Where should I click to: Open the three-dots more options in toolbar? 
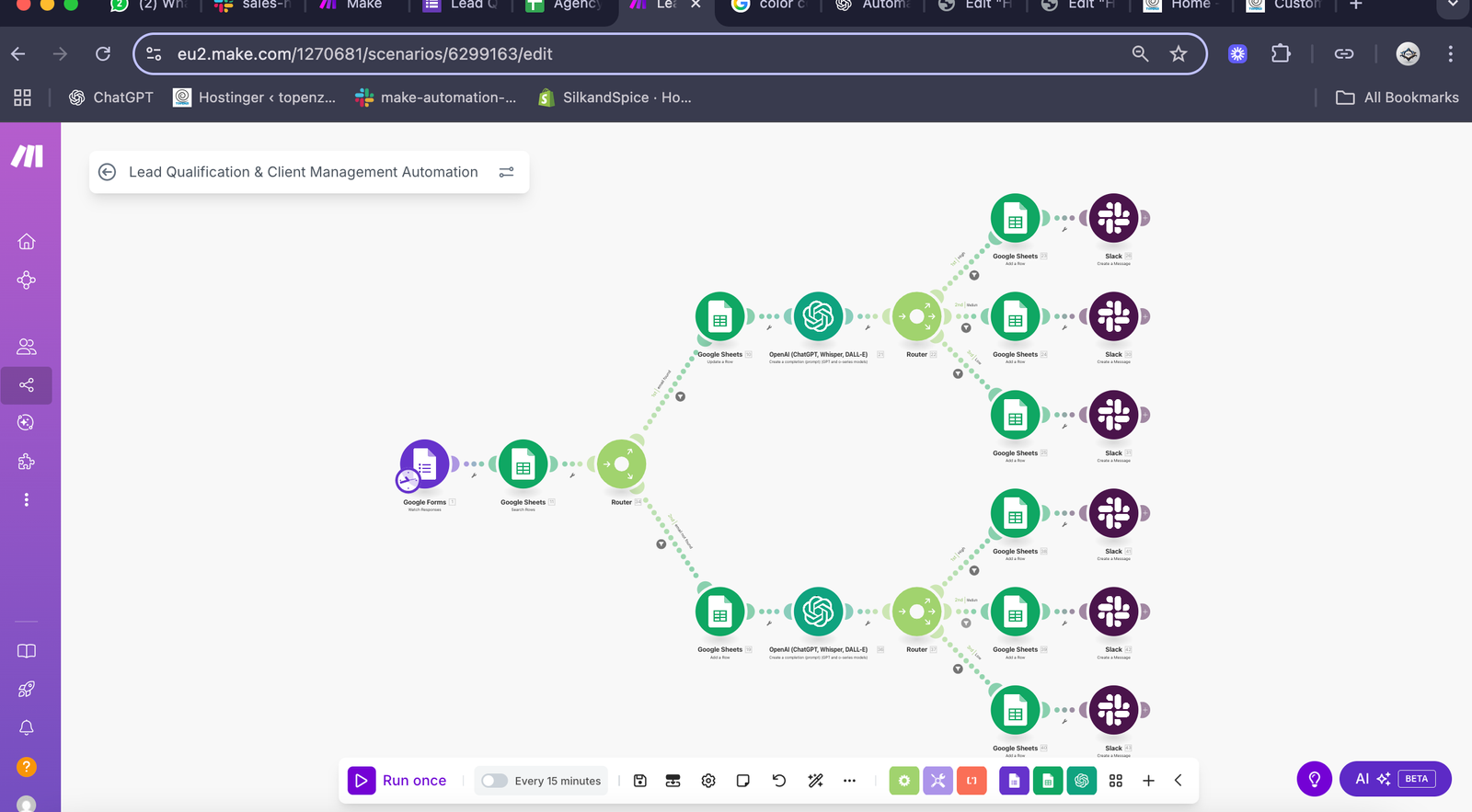[x=849, y=781]
